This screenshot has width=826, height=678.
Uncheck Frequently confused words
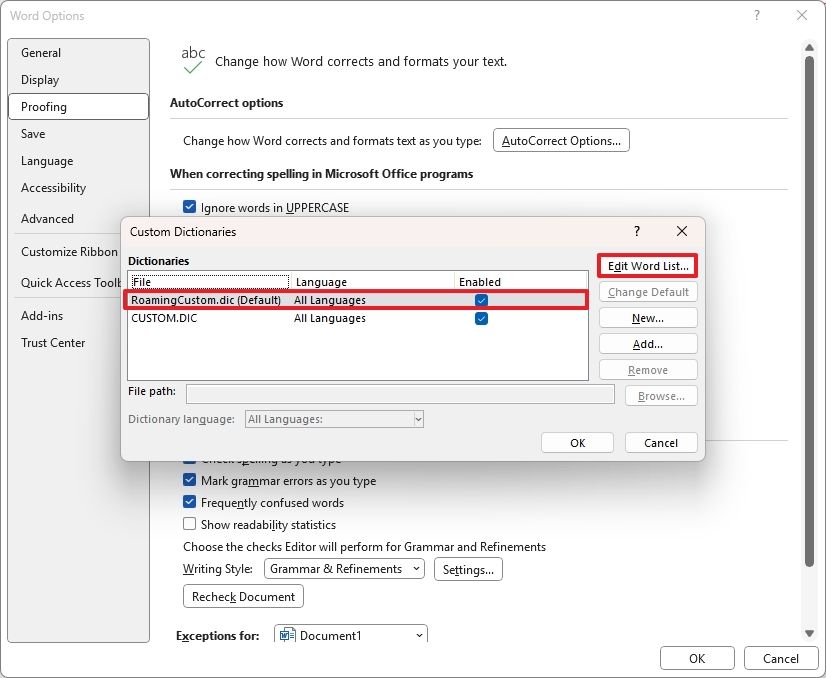pyautogui.click(x=189, y=502)
